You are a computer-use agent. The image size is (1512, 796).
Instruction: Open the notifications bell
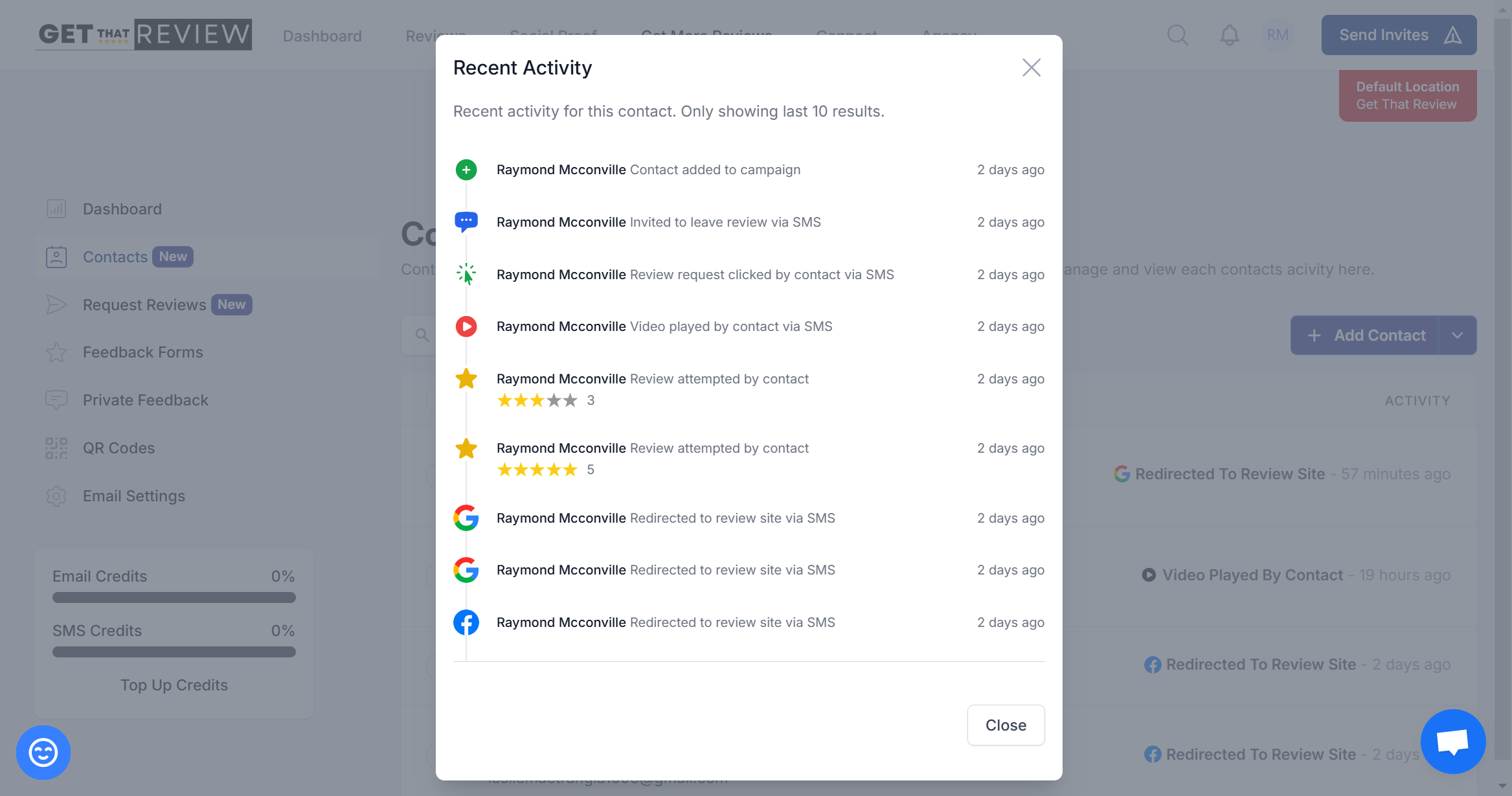pos(1229,35)
